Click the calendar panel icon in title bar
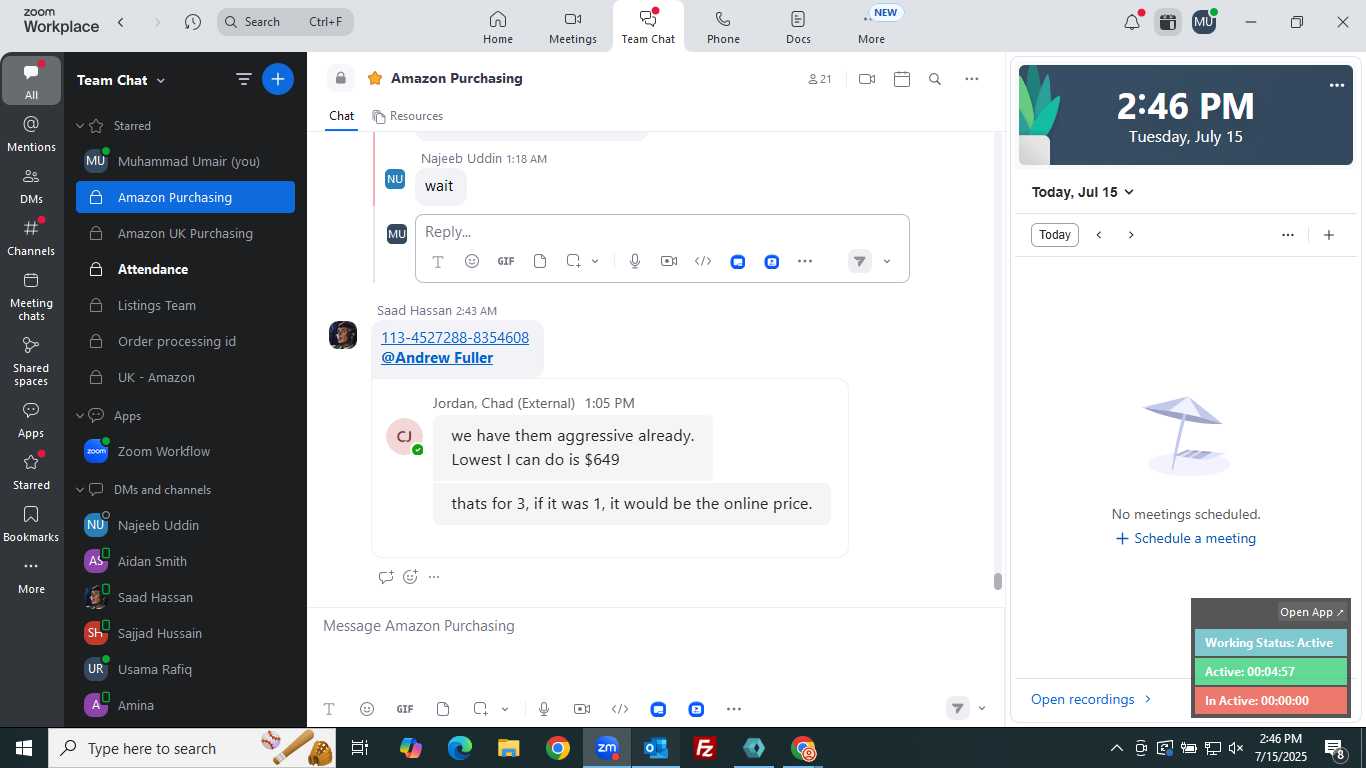Screen dimensions: 1366x768 pos(1167,22)
